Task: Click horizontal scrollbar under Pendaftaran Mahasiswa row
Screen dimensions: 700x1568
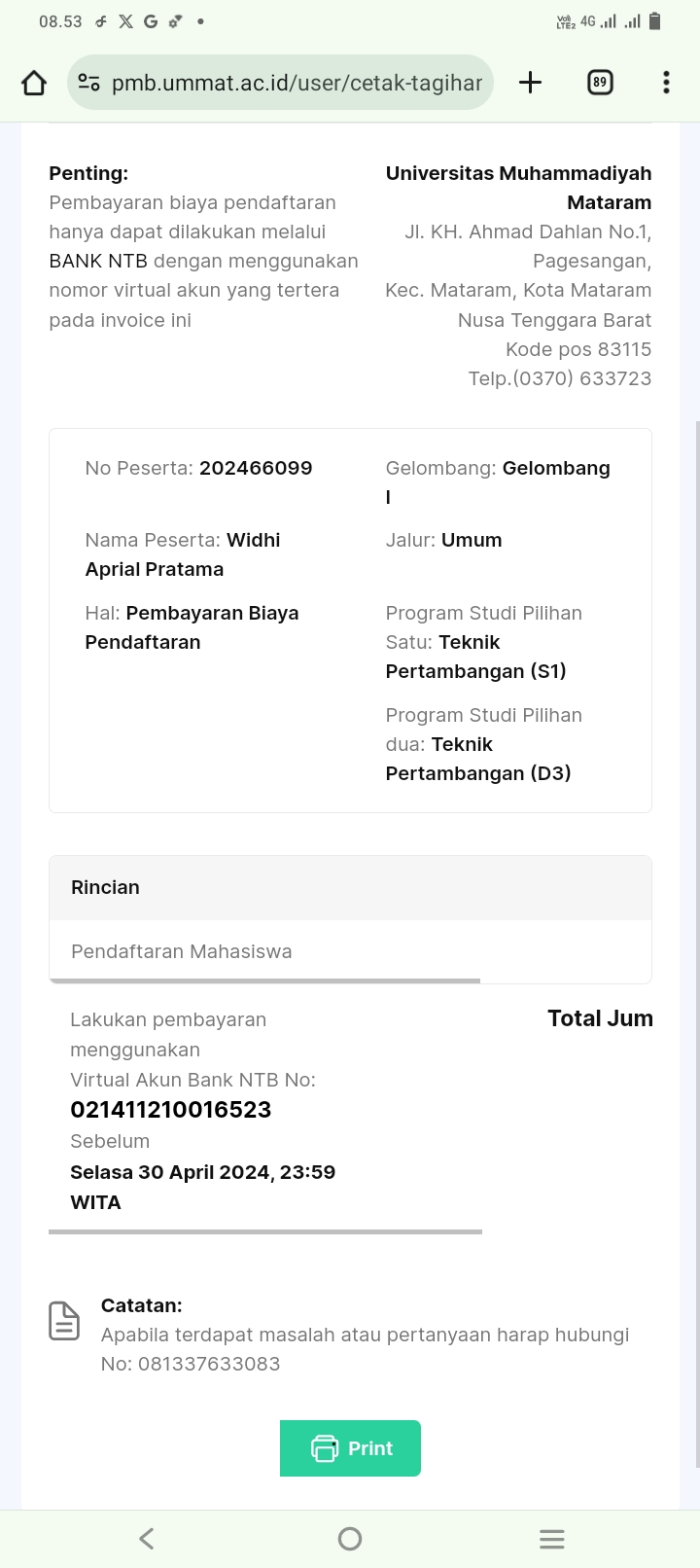Action: (x=264, y=980)
